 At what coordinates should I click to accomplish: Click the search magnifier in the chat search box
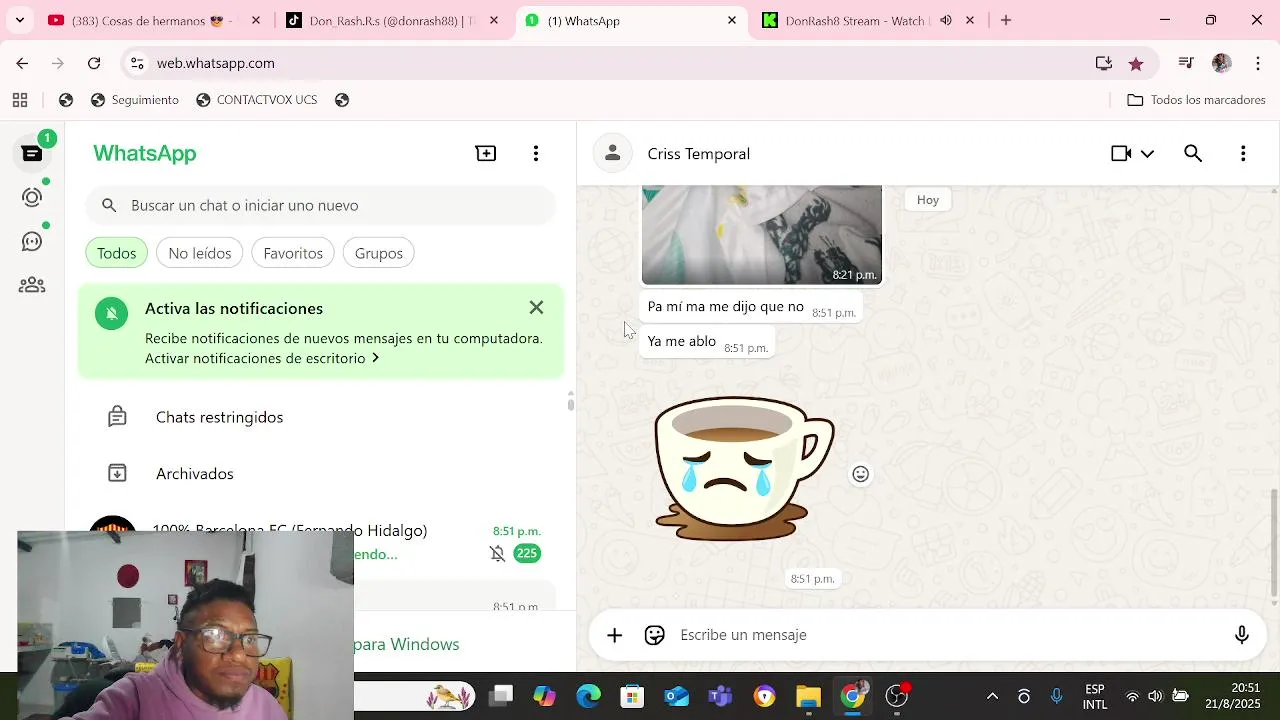(109, 205)
